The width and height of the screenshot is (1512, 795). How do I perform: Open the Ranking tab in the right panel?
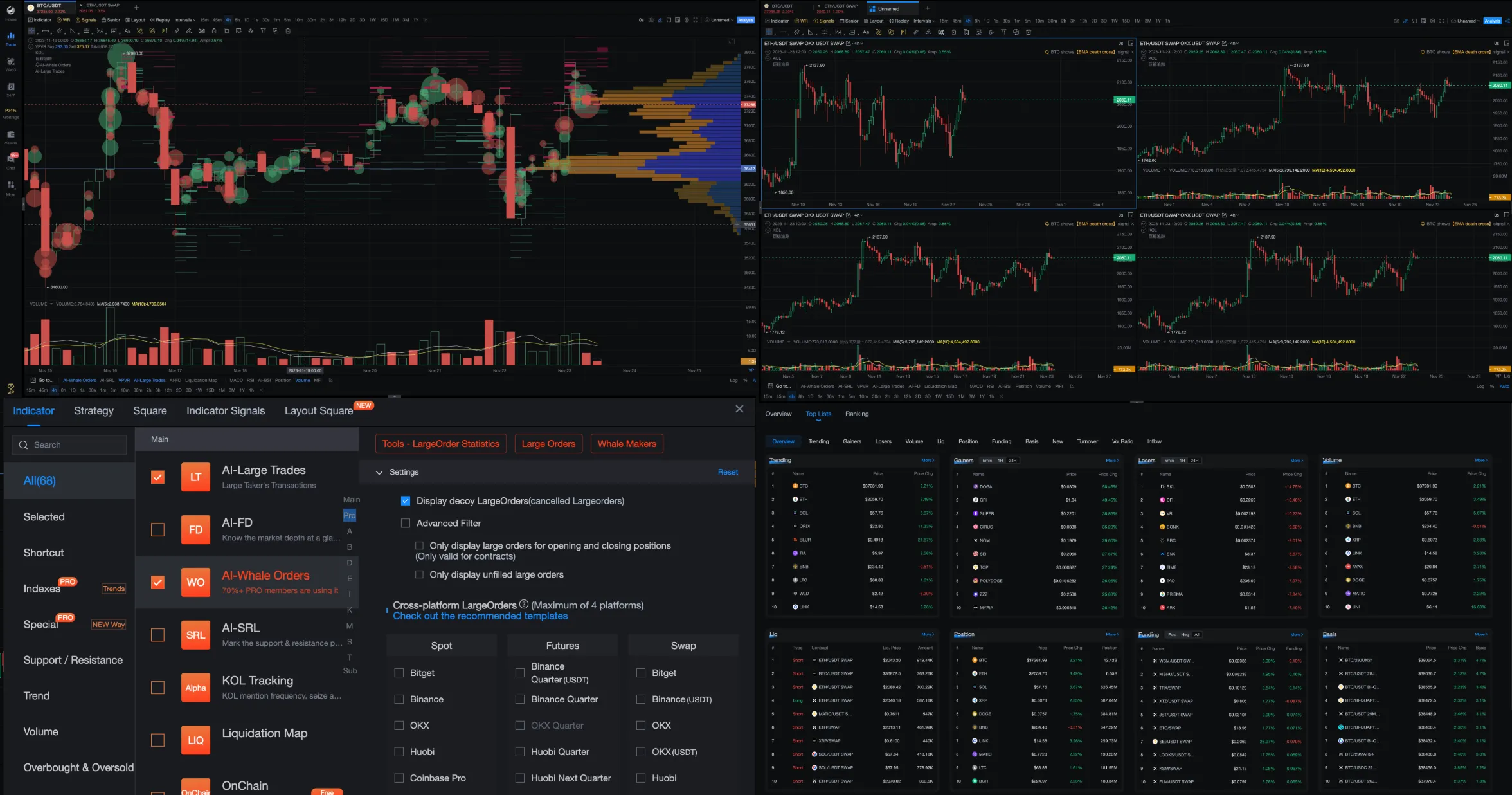[x=857, y=414]
